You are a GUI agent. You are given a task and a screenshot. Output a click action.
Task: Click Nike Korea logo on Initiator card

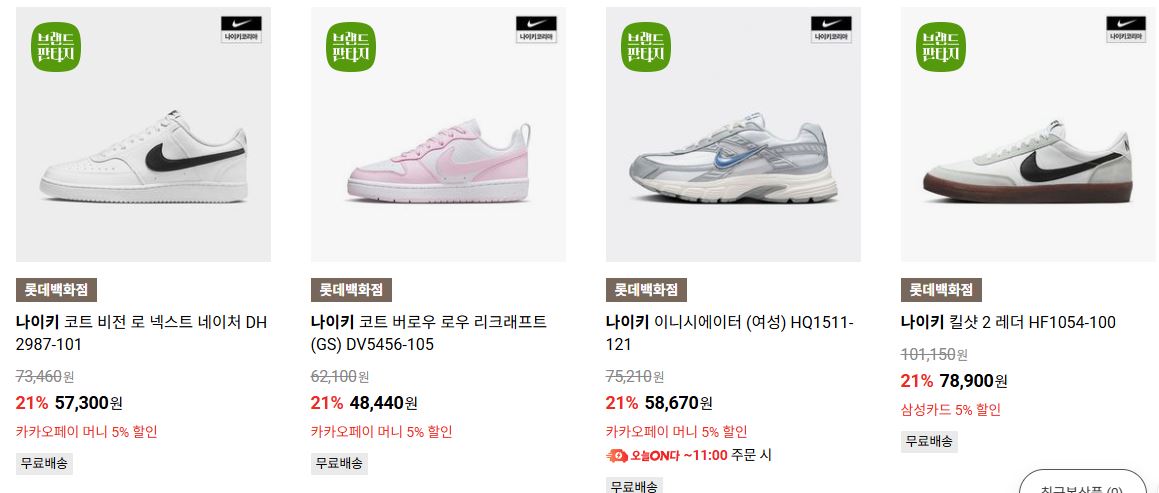coord(831,30)
